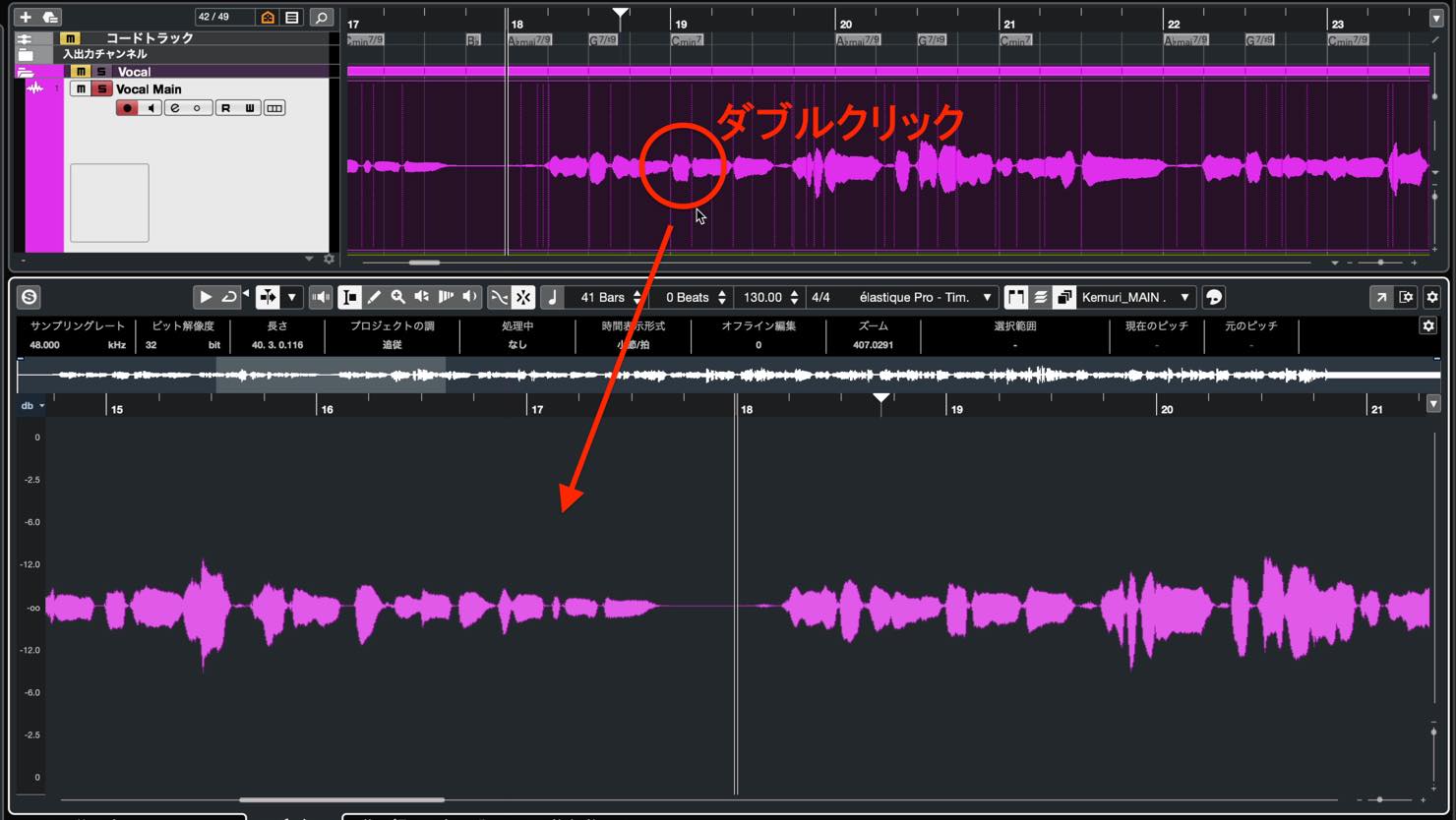The width and height of the screenshot is (1456, 820).
Task: Open editor toolbar settings gear
Action: 1432,297
